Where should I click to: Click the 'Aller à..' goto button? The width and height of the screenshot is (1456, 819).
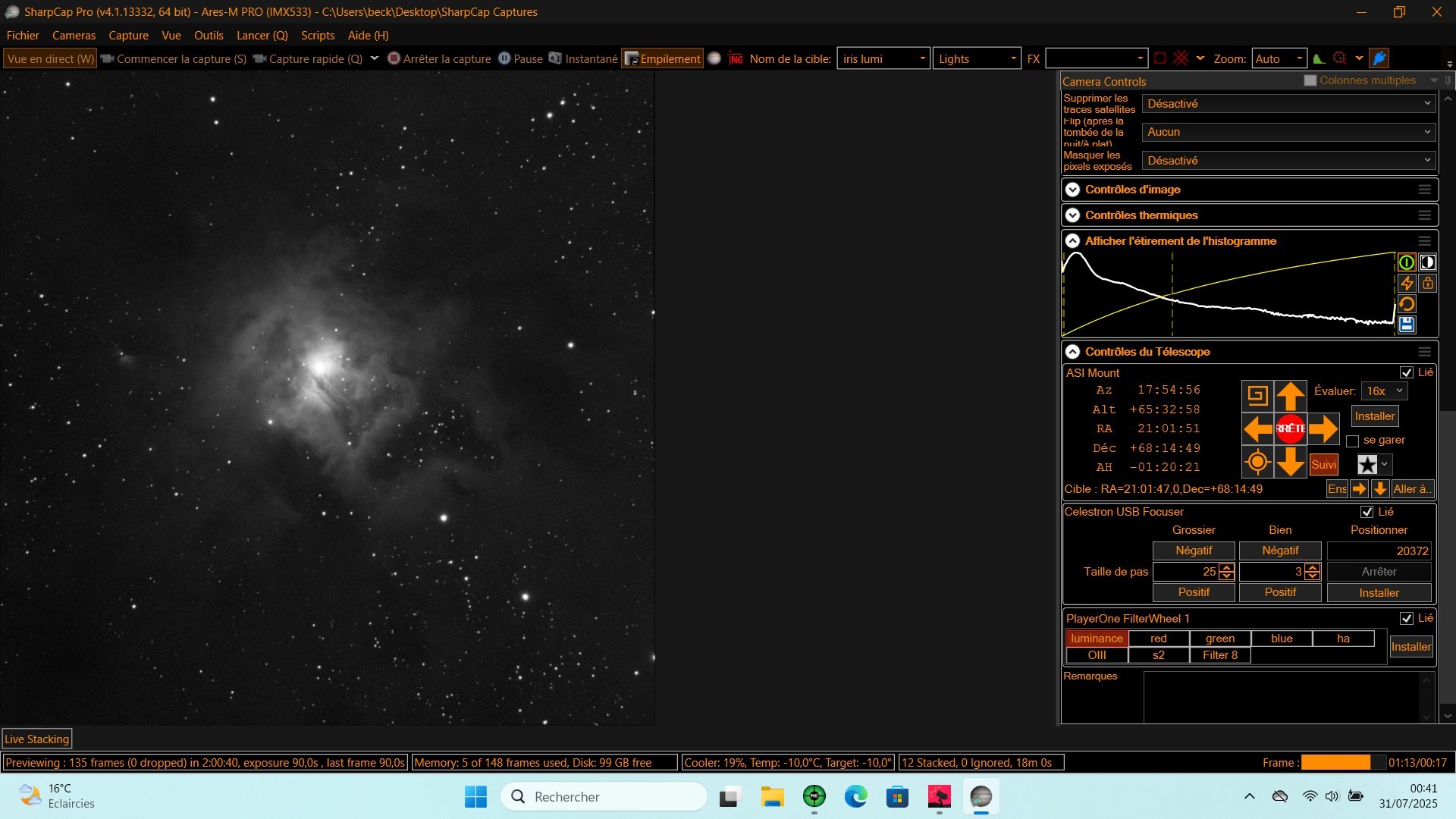[x=1411, y=489]
